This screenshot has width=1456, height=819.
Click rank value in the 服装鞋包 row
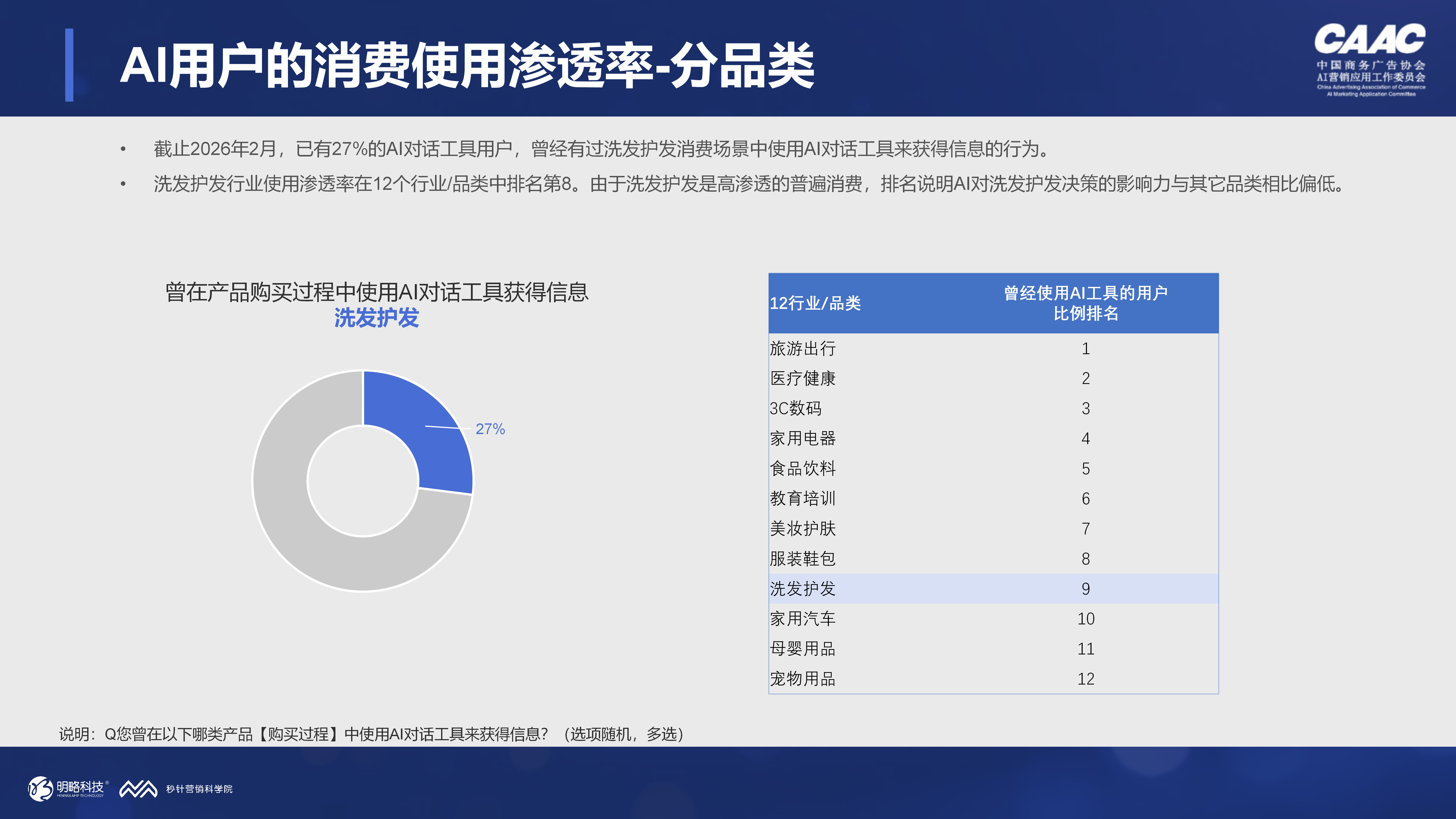click(1086, 559)
